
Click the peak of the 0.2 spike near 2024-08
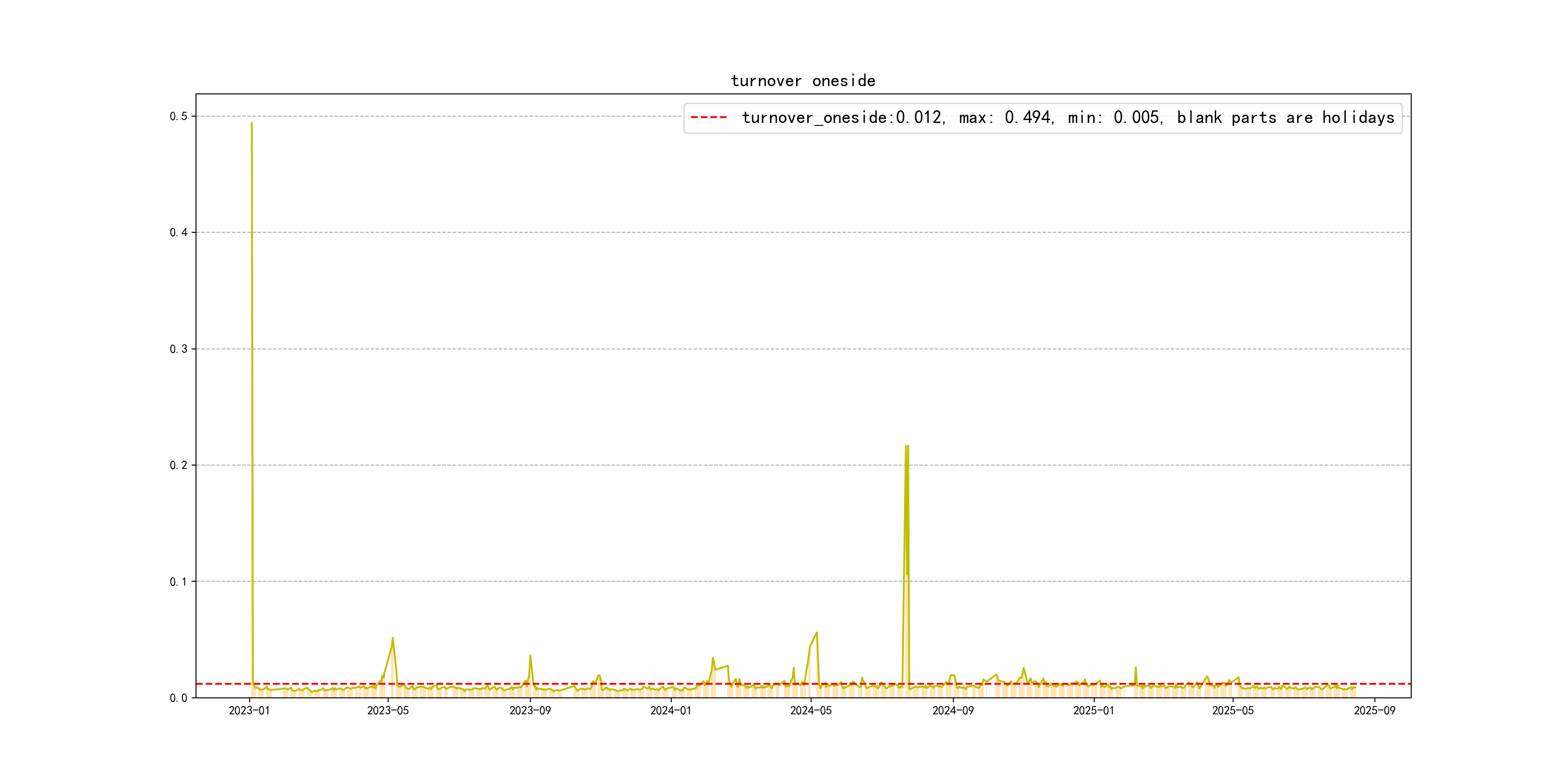coord(906,447)
